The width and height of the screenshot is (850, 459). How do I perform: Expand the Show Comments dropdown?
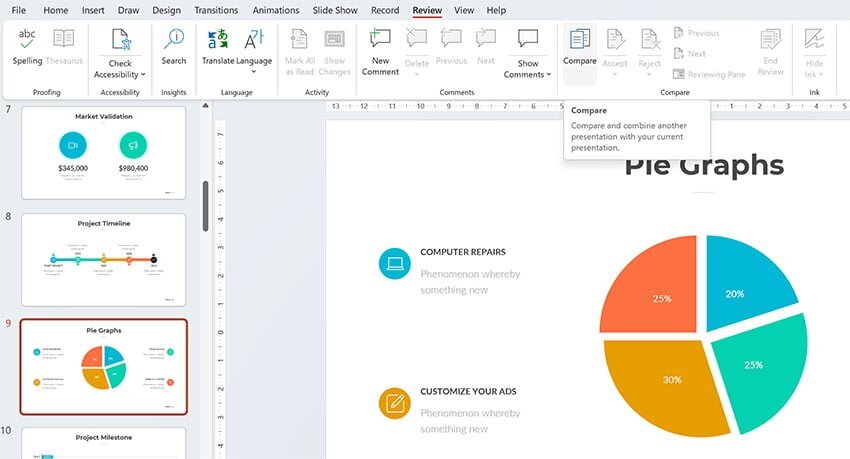(526, 74)
